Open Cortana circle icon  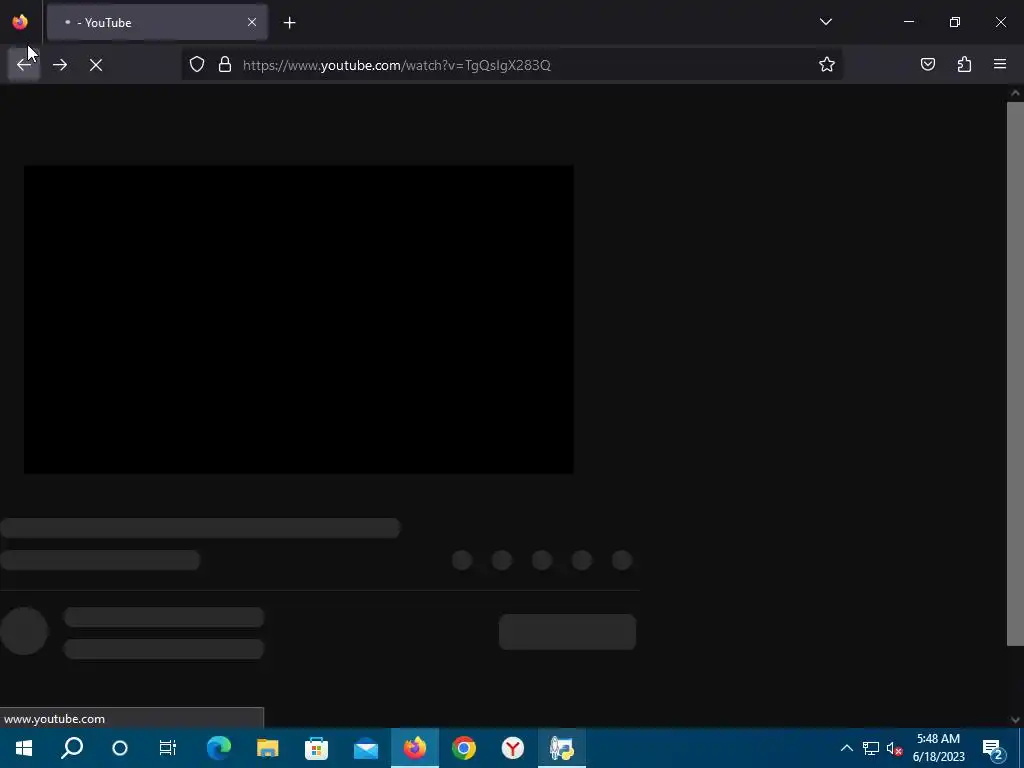[120, 748]
